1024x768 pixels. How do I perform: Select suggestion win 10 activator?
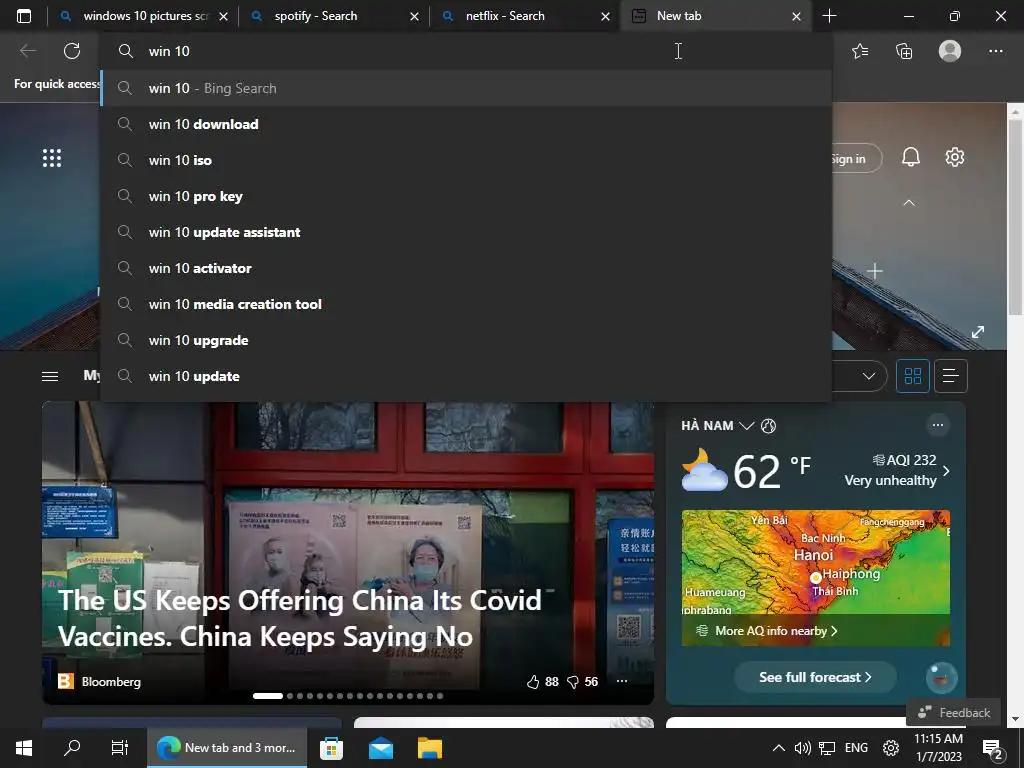click(466, 268)
